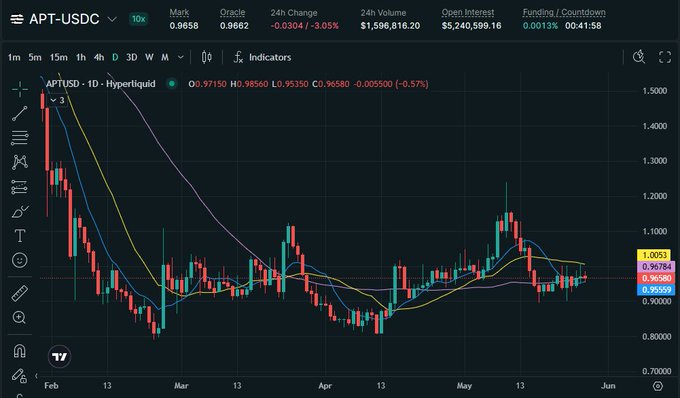The height and width of the screenshot is (398, 680).
Task: Expand more timeframe options chevron
Action: tap(181, 57)
